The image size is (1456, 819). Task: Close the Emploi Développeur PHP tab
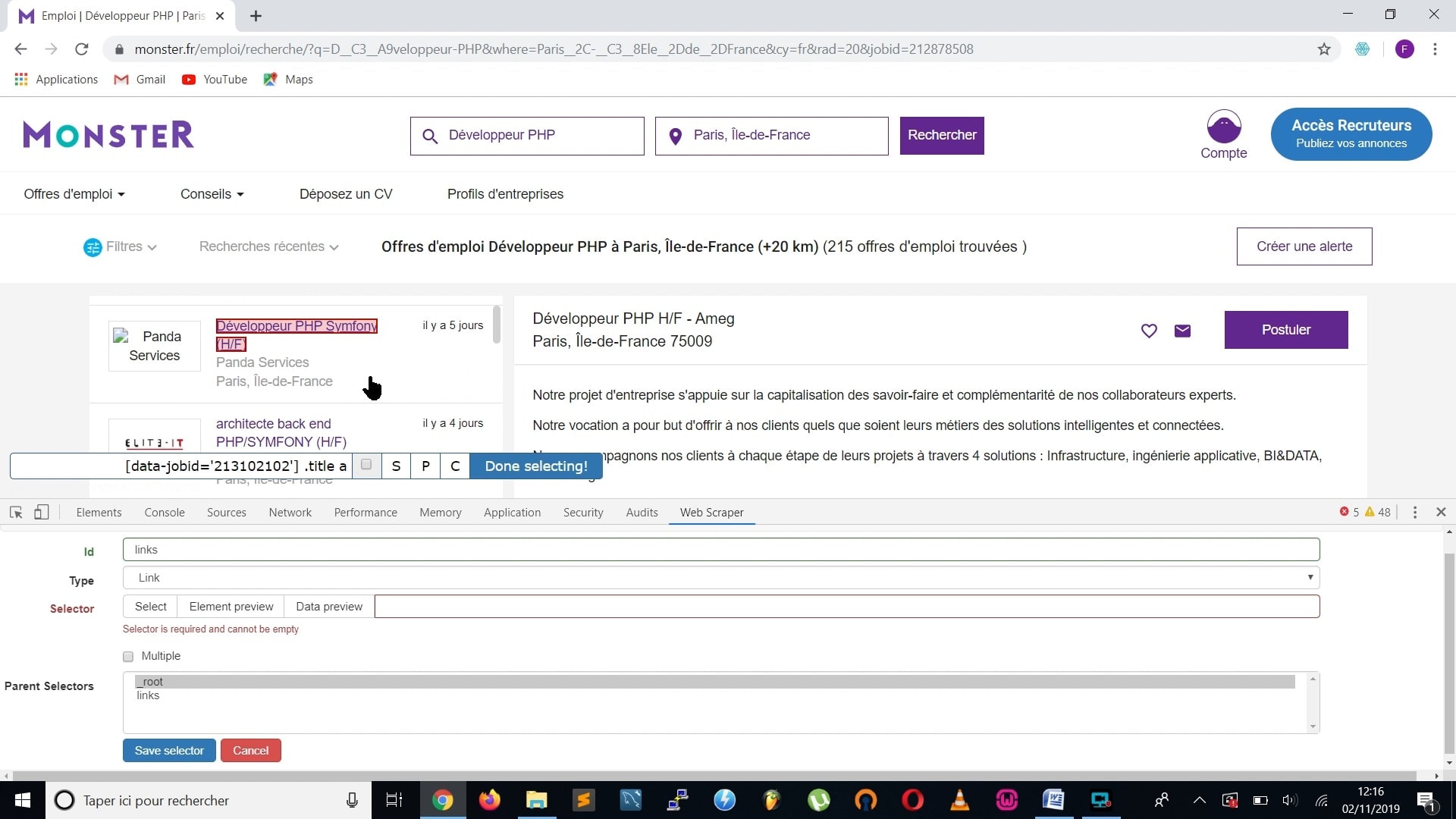220,16
